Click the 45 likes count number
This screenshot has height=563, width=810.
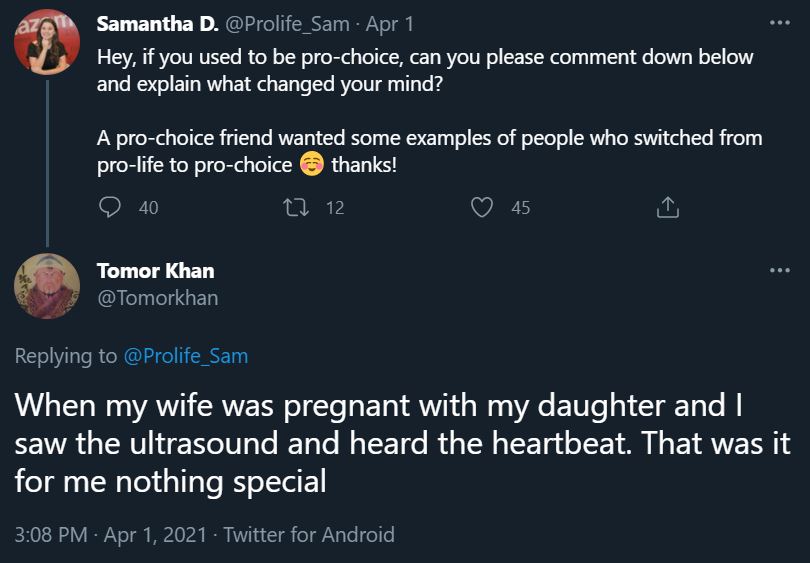(x=520, y=208)
